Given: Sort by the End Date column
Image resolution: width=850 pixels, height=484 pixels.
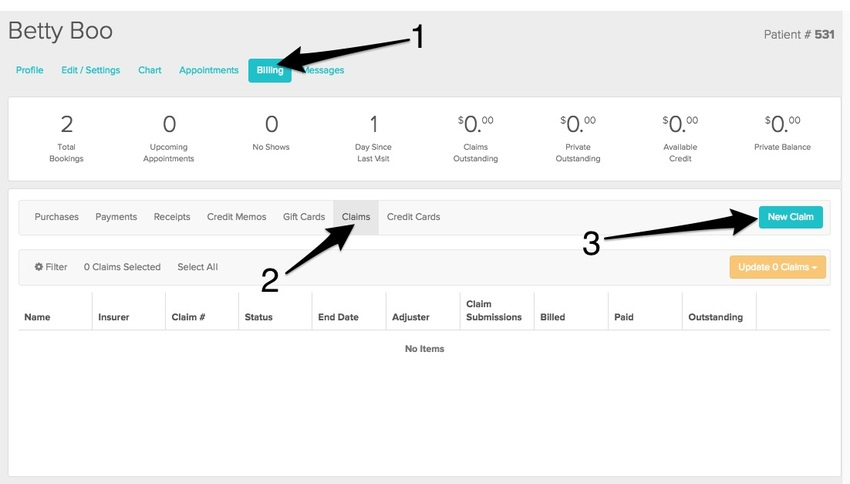Looking at the screenshot, I should click(338, 317).
